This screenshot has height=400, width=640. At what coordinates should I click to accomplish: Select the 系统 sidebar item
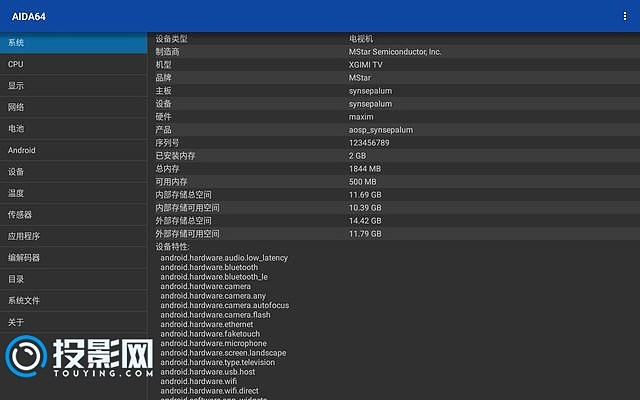73,43
